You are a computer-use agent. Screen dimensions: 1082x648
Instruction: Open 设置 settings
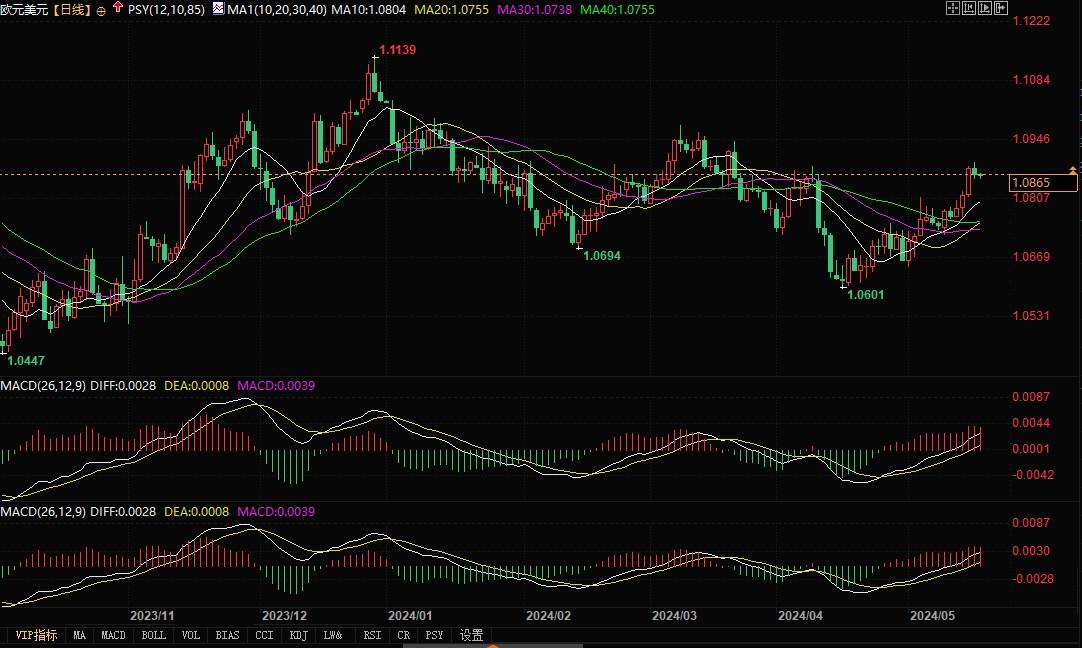tap(471, 635)
